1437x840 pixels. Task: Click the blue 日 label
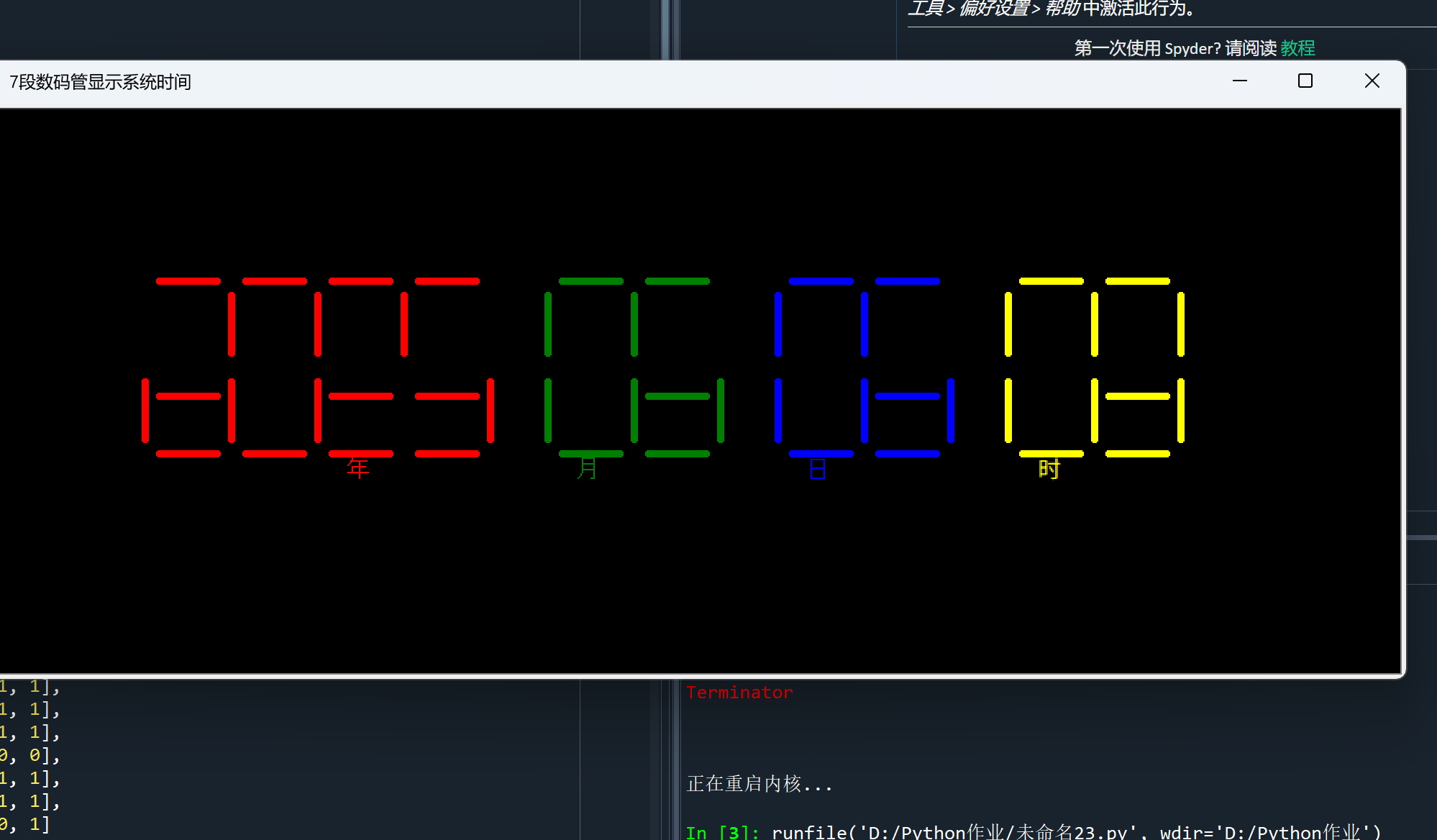[818, 470]
